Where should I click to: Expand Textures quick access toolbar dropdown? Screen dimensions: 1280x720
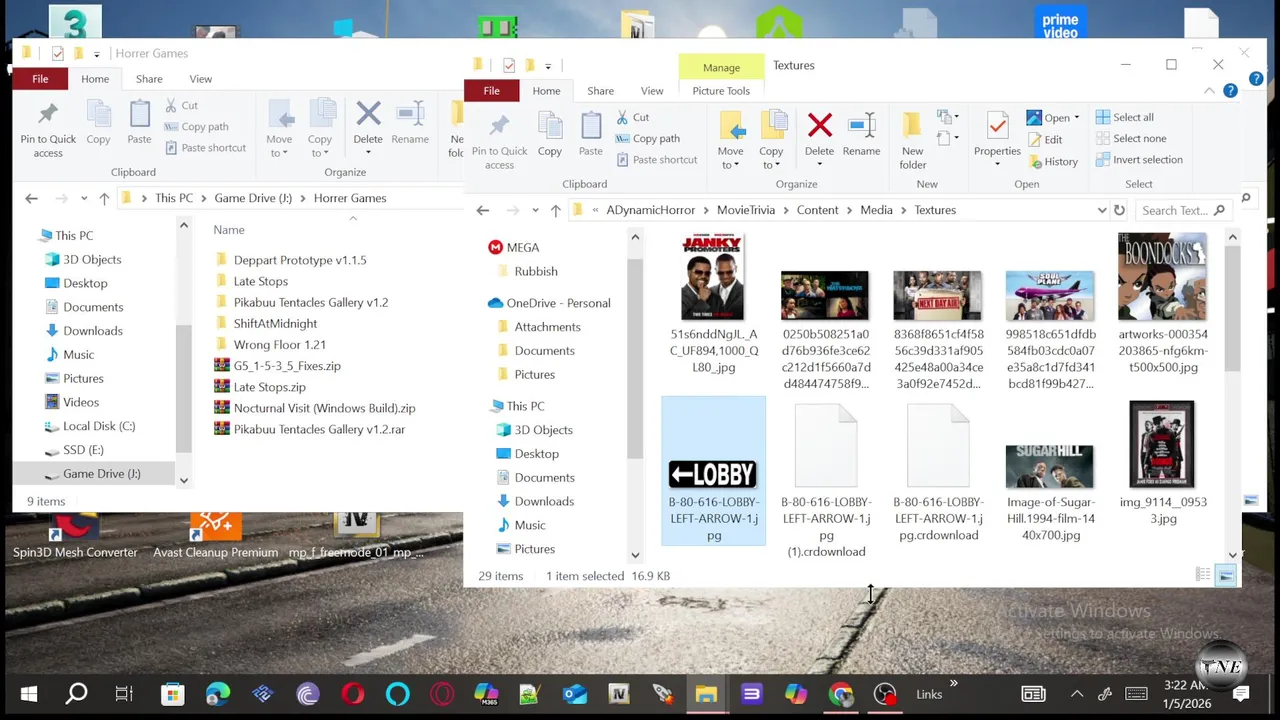548,66
